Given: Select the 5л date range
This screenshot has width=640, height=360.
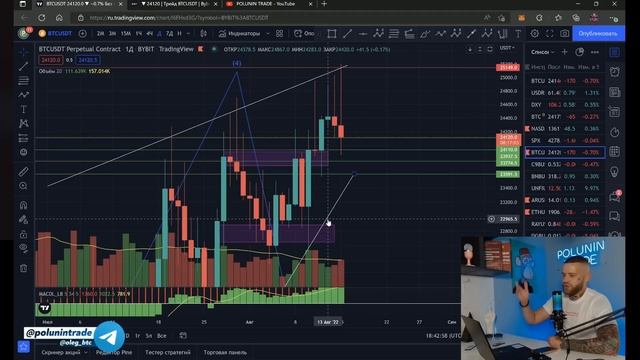Looking at the screenshot, I should pyautogui.click(x=149, y=336).
